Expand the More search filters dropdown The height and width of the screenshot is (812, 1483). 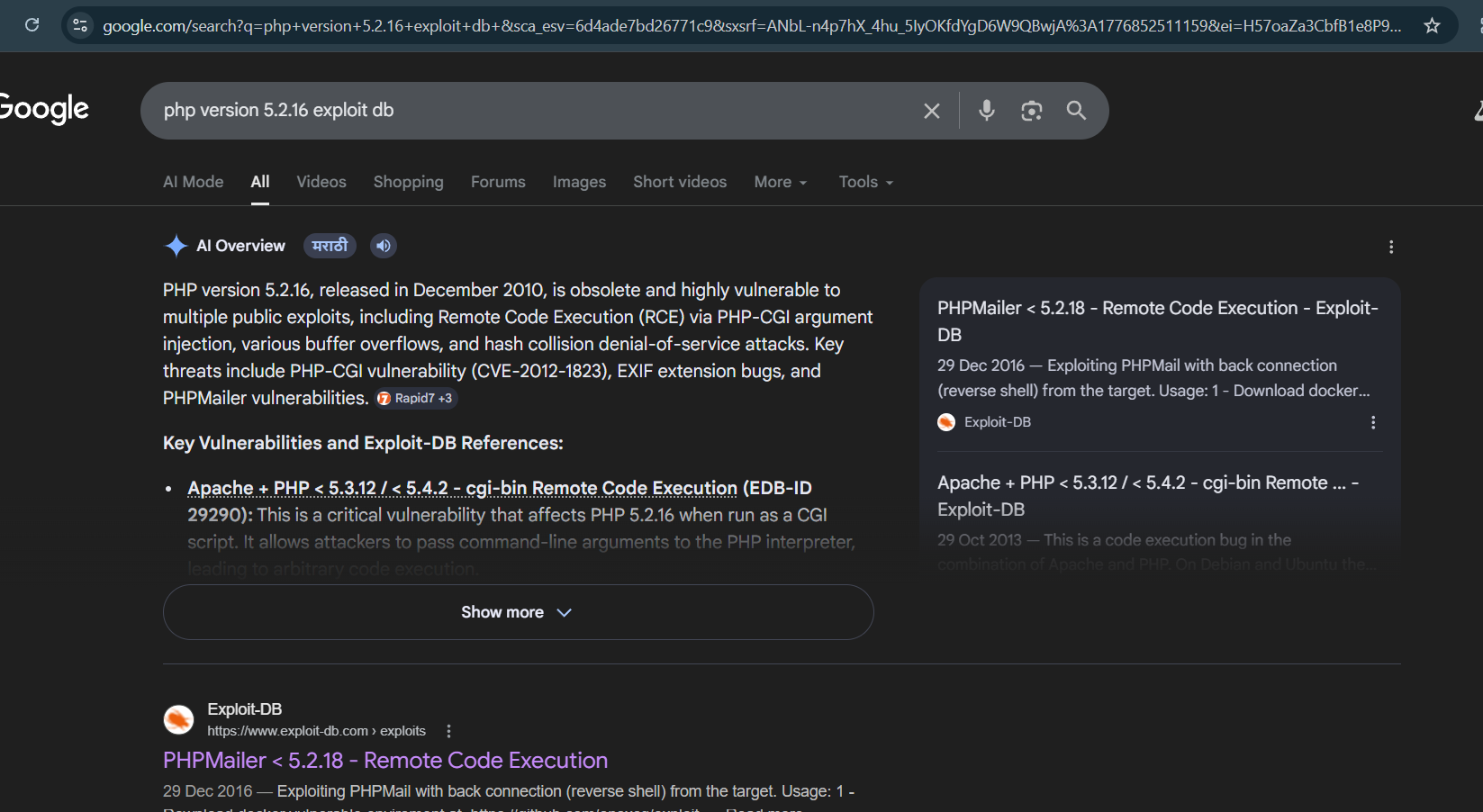pos(781,182)
